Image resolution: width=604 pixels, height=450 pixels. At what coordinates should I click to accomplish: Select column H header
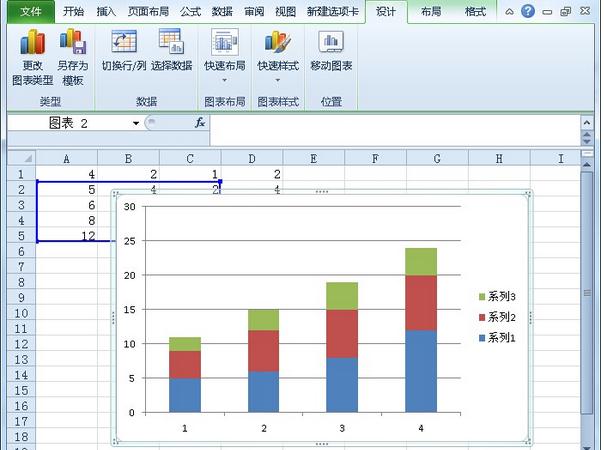pos(498,158)
